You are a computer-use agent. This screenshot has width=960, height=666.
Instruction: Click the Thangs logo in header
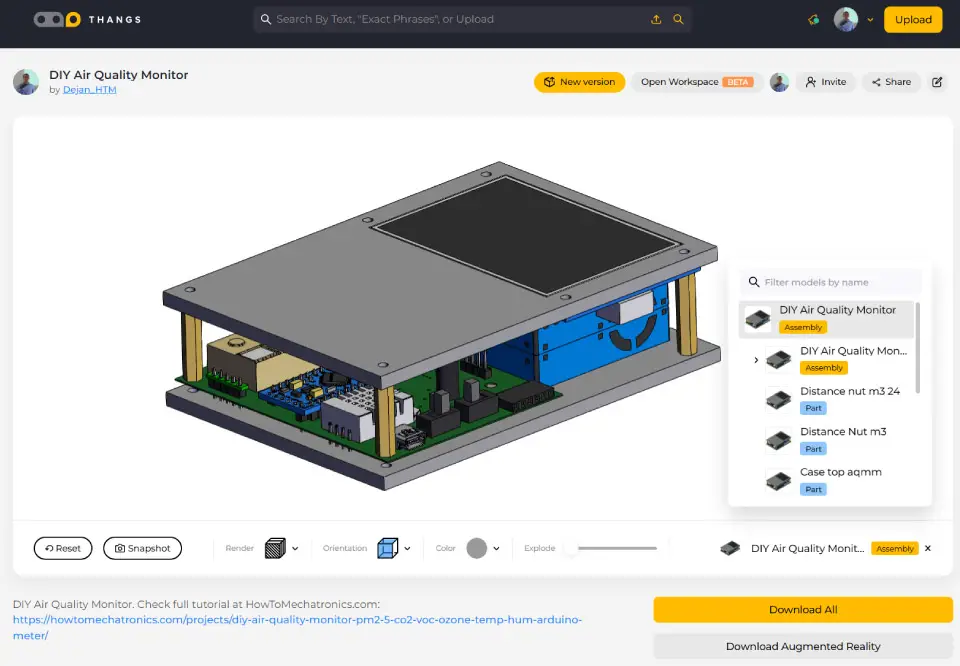point(87,19)
